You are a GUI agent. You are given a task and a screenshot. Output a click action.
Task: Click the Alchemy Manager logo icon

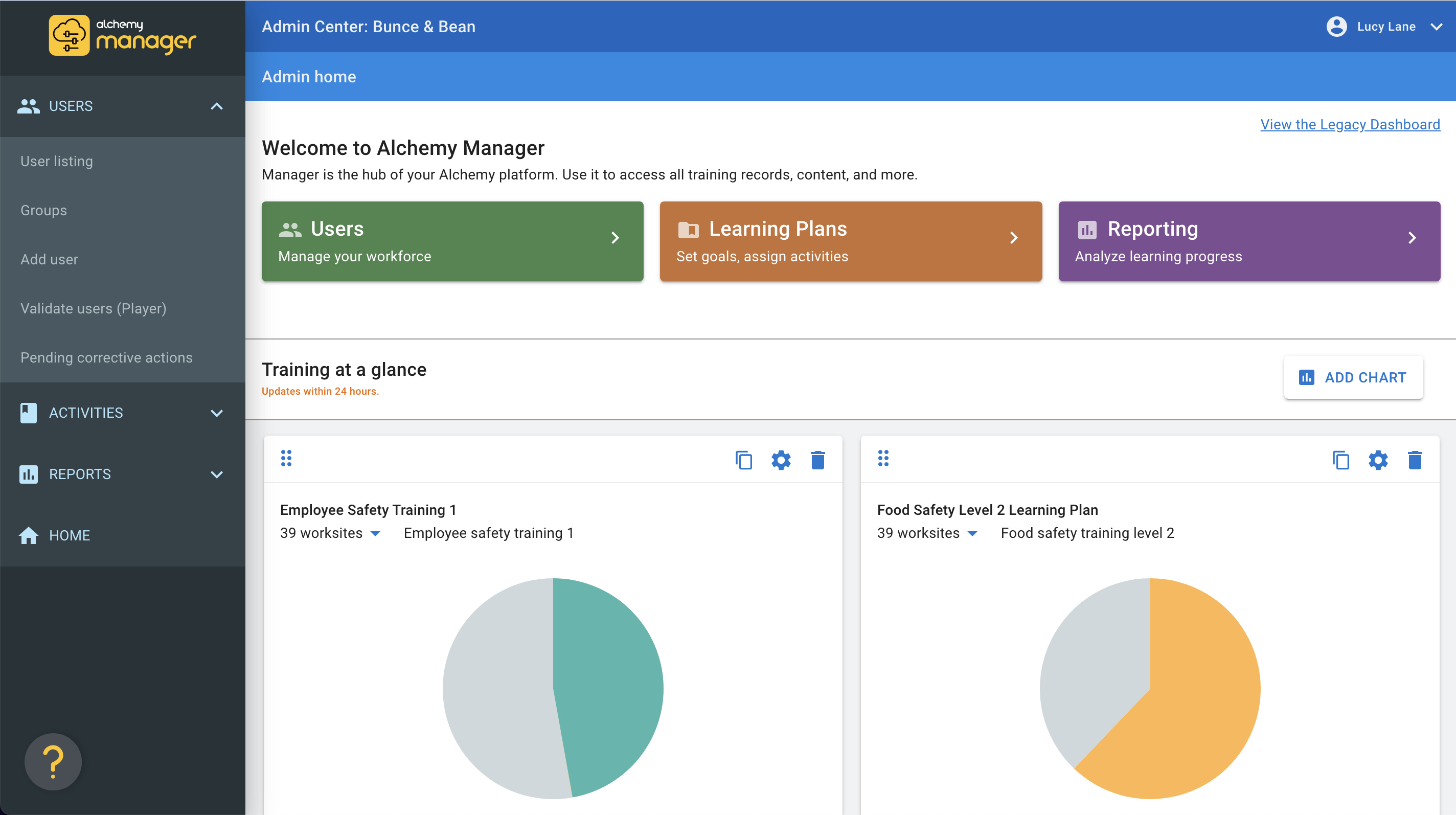coord(69,35)
